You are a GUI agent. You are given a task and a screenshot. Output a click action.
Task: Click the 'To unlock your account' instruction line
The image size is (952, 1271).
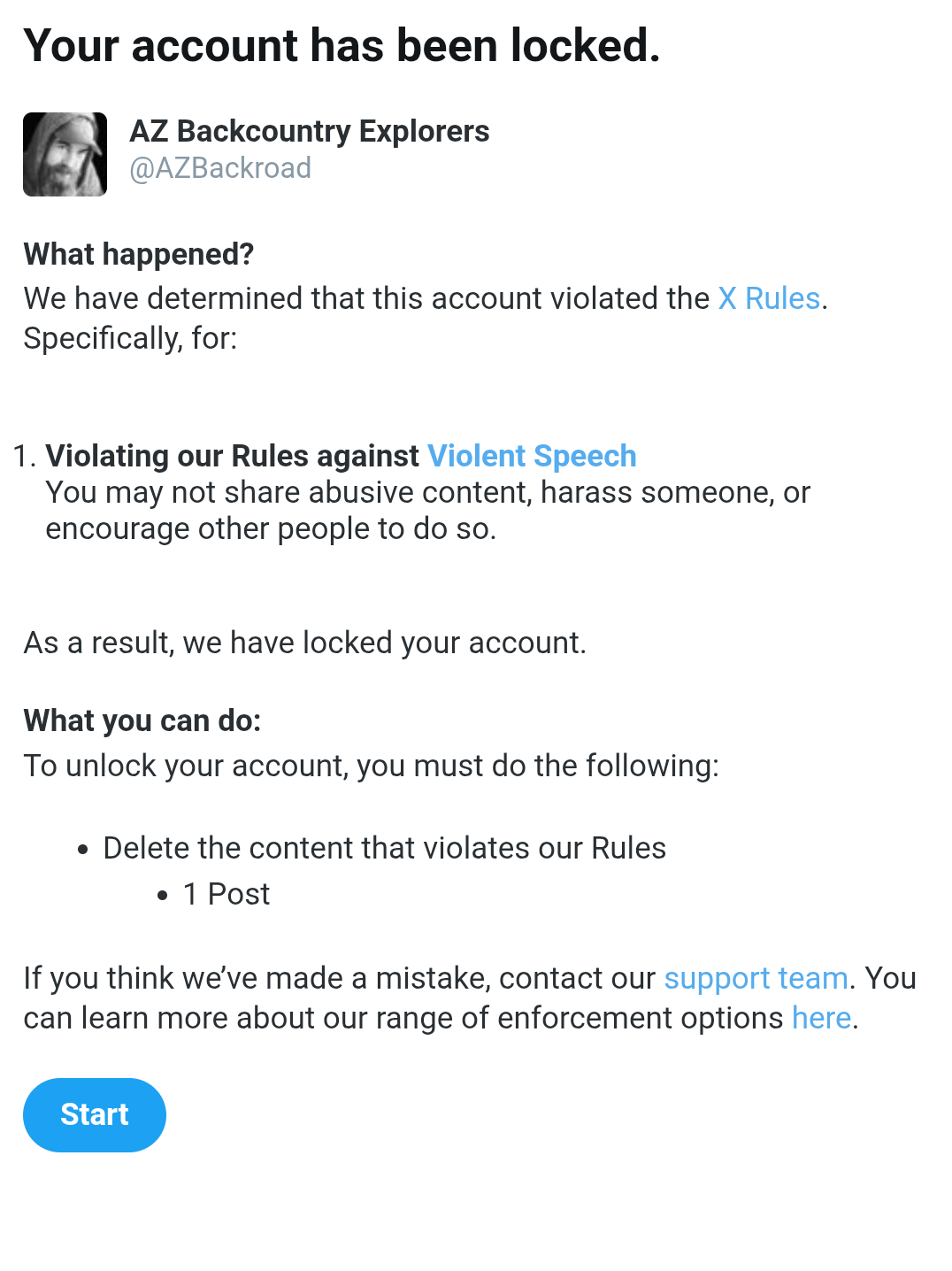pos(371,766)
